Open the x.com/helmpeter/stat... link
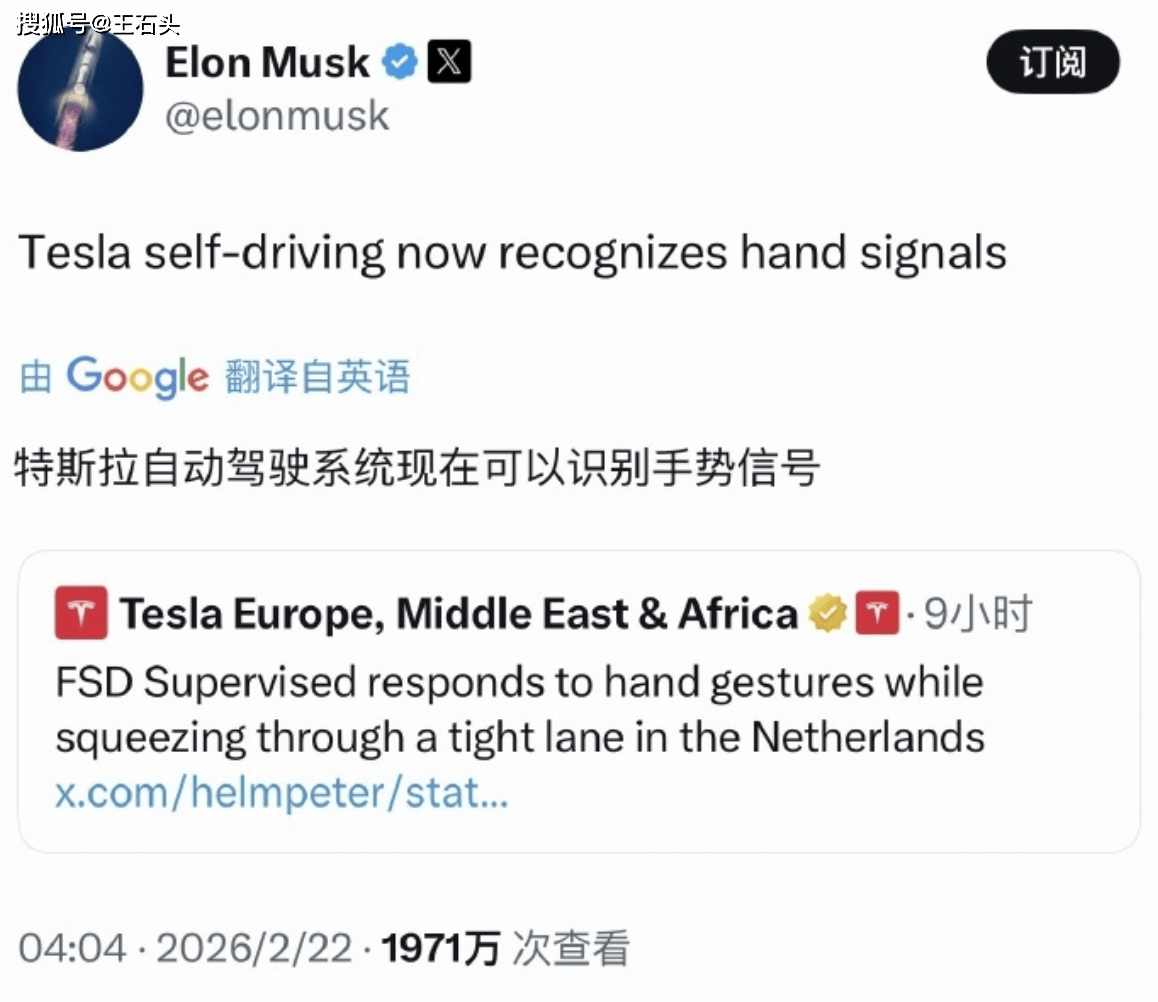 click(x=281, y=794)
